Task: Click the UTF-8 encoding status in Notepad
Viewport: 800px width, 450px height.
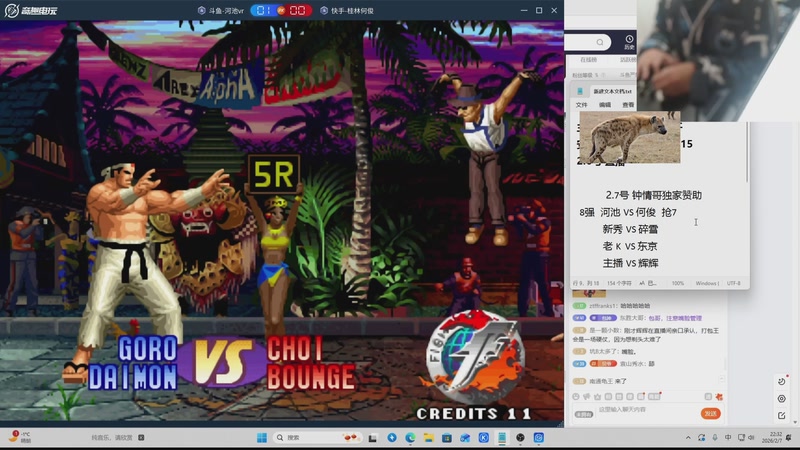Action: click(x=734, y=283)
